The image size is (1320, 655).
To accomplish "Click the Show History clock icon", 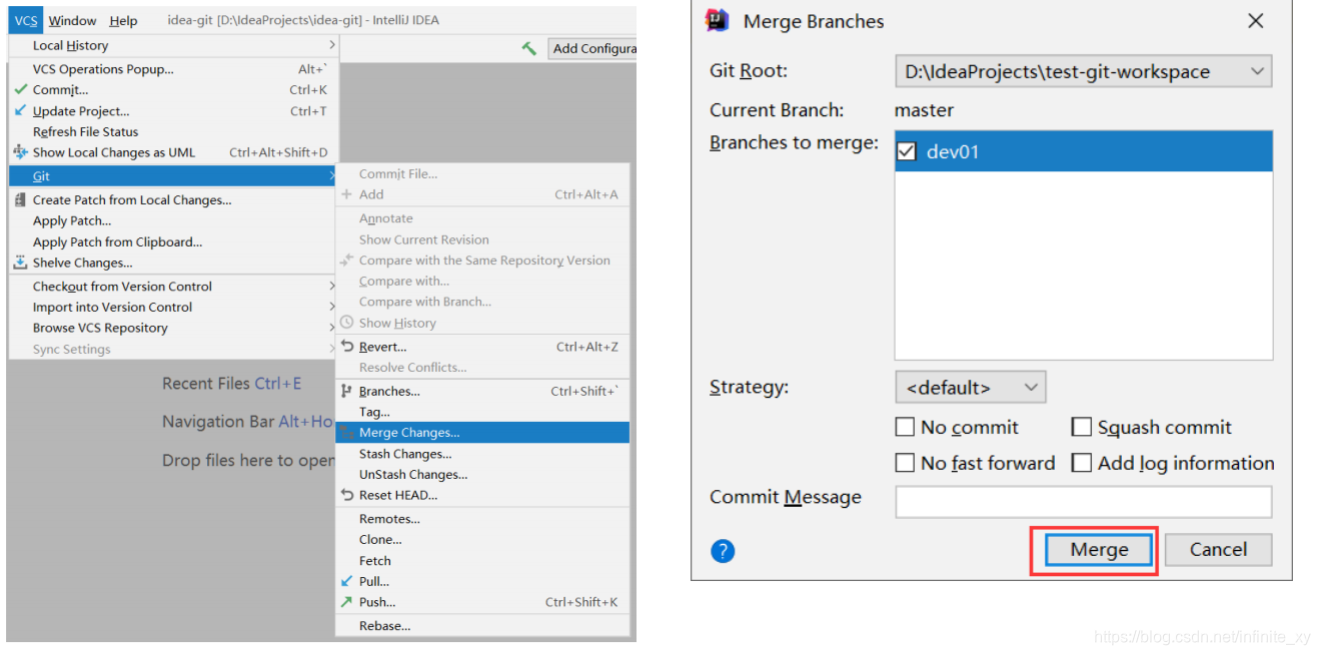I will (x=347, y=323).
